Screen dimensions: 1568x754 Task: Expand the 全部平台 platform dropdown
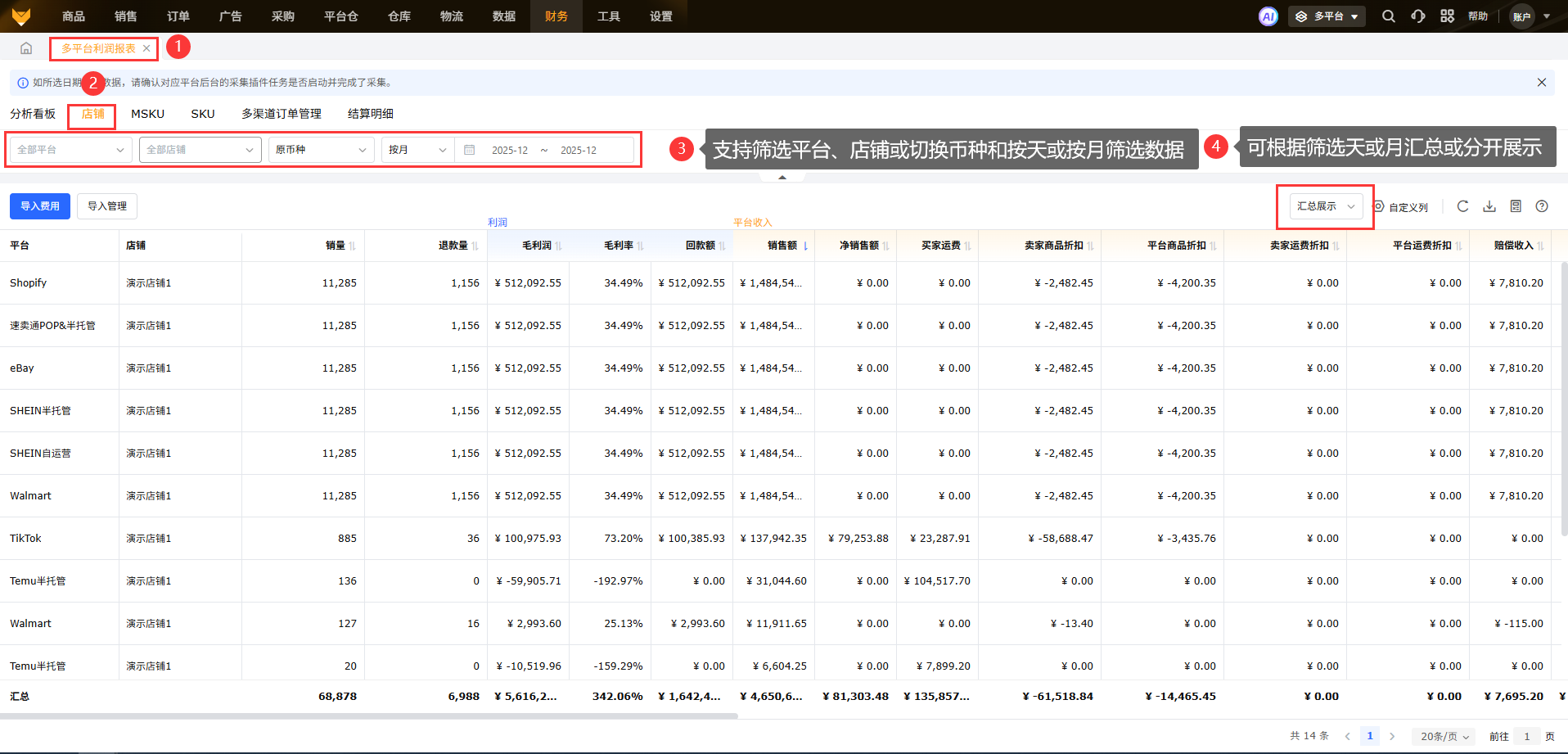coord(70,150)
